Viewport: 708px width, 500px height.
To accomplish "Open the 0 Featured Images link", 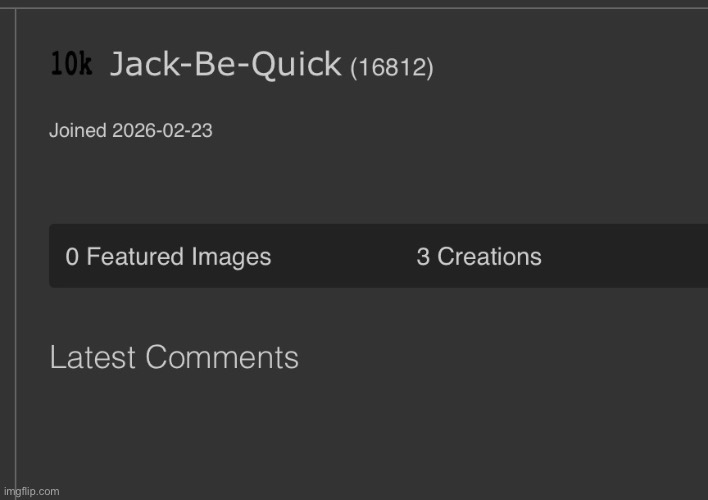I will (x=168, y=257).
